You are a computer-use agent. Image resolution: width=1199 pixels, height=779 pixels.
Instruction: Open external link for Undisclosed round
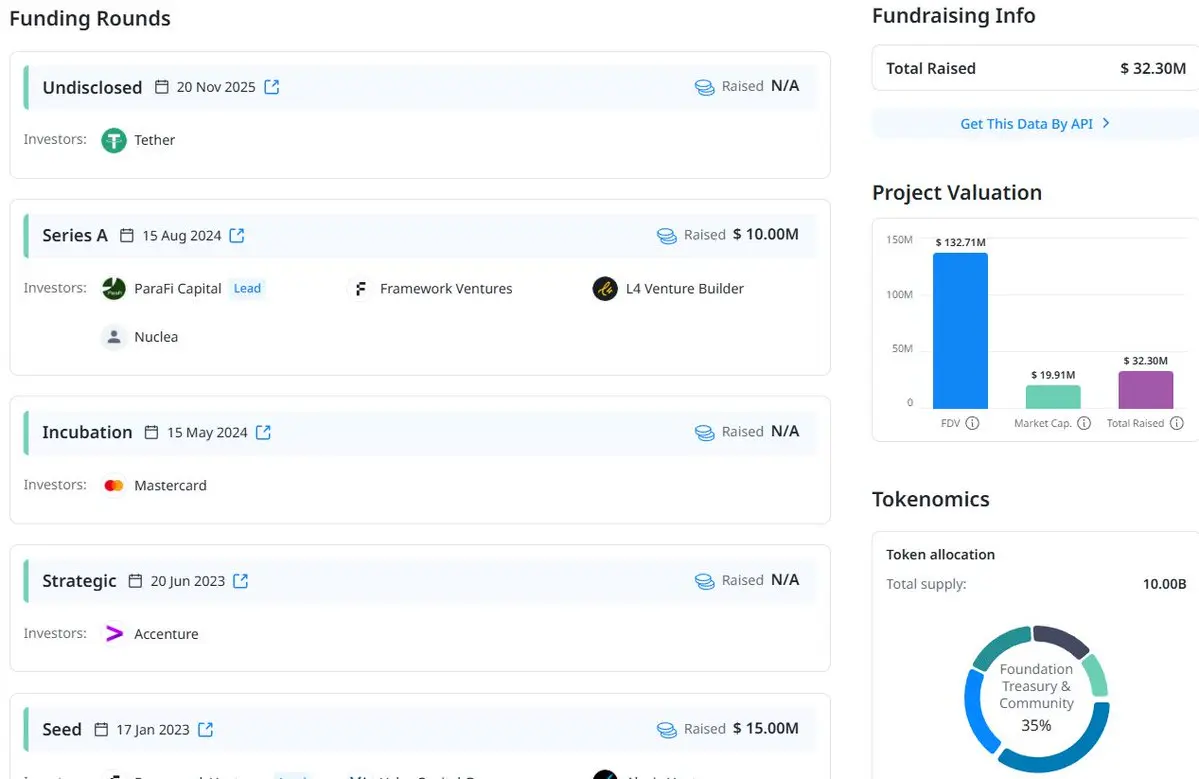click(x=271, y=87)
